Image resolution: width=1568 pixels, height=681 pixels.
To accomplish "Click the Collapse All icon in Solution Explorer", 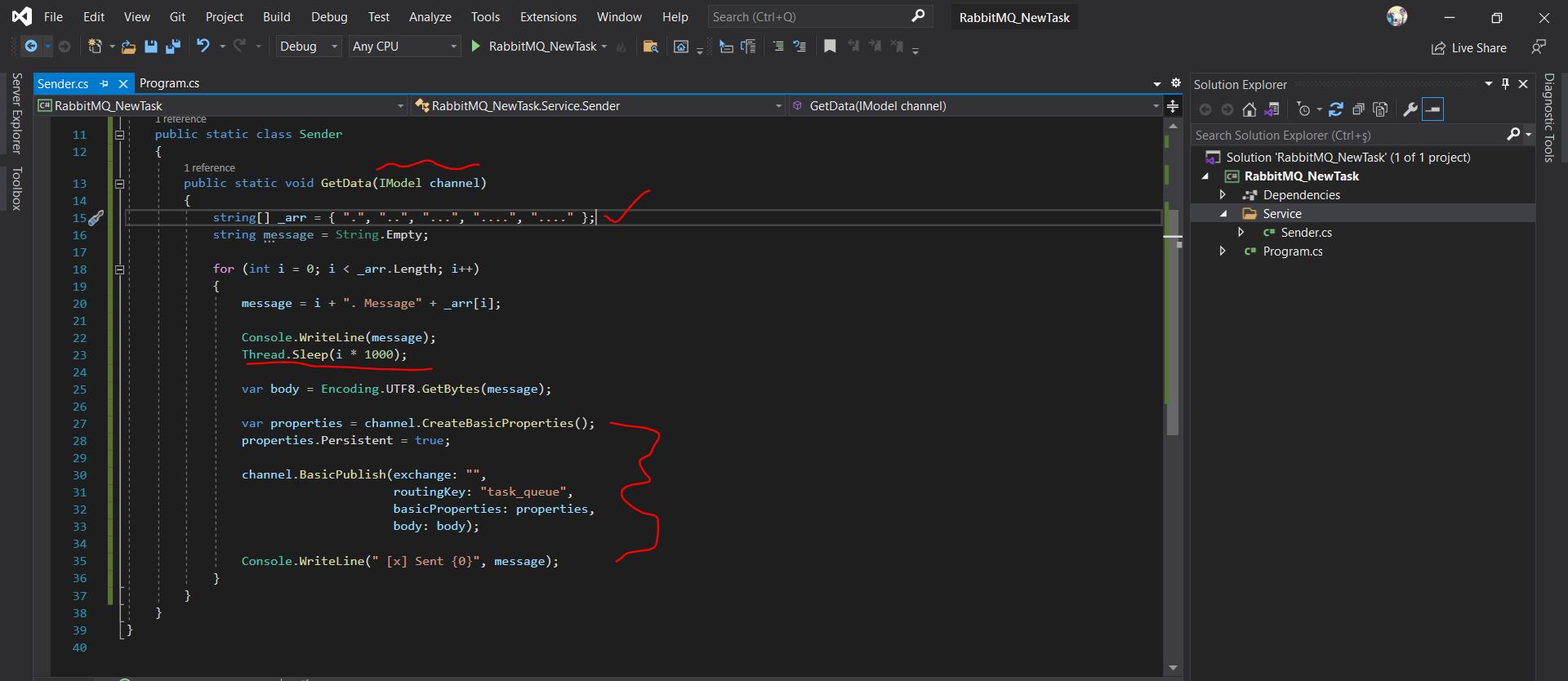I will [1358, 109].
